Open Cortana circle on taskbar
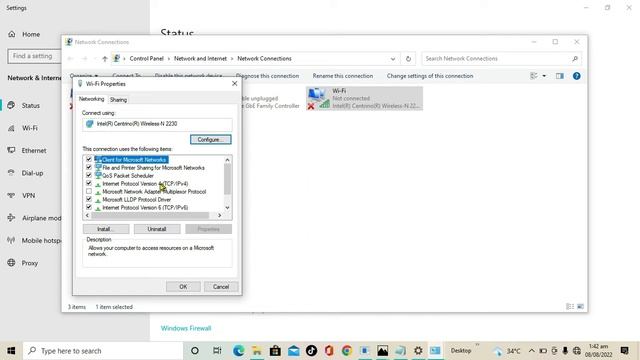This screenshot has height=360, width=640. tap(195, 351)
